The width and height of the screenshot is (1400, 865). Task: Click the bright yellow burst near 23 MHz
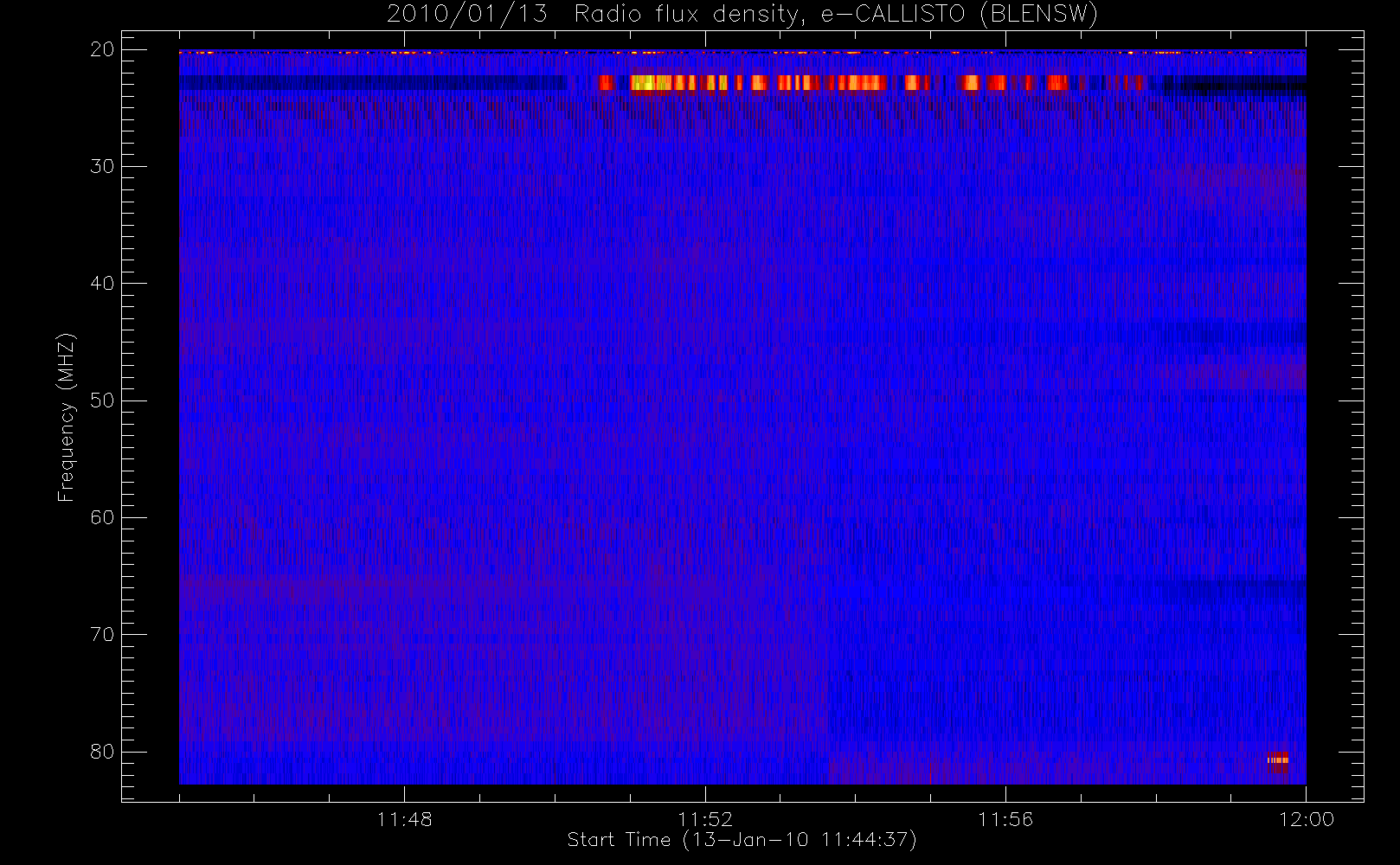(652, 83)
